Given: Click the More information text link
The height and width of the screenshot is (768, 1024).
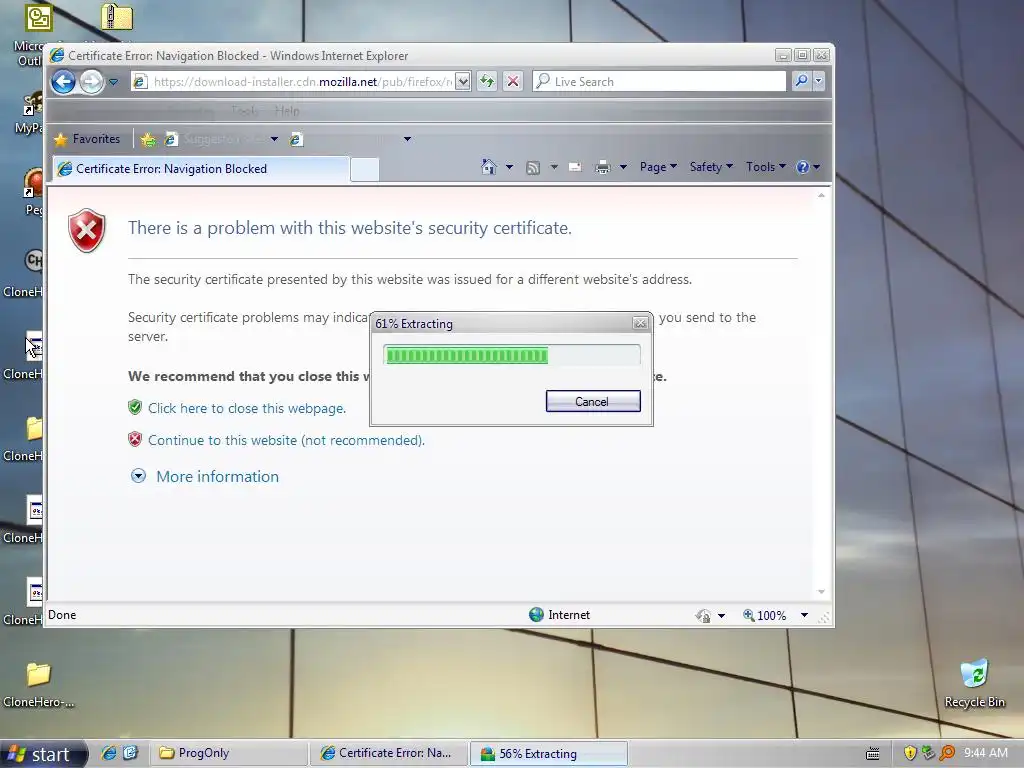Looking at the screenshot, I should [x=217, y=477].
